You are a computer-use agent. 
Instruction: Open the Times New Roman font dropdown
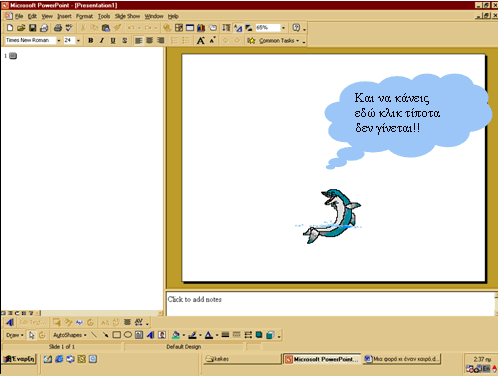(x=59, y=41)
